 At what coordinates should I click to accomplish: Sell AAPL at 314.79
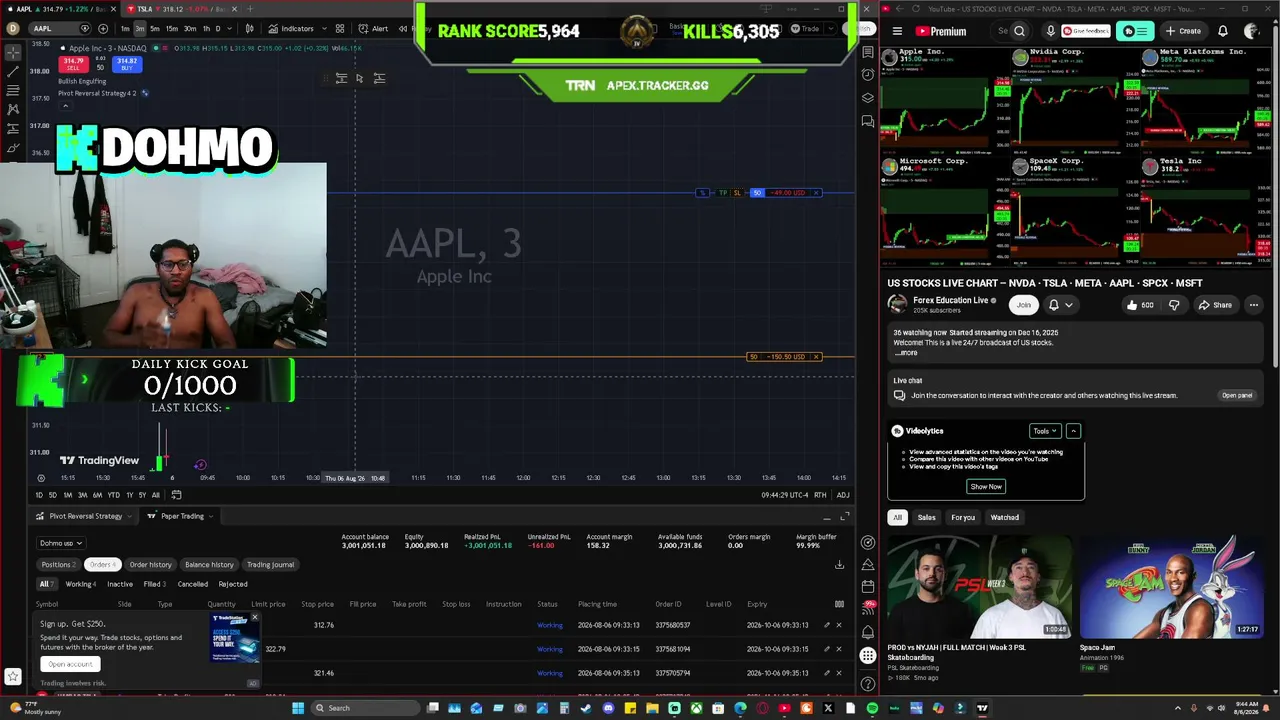[x=73, y=65]
